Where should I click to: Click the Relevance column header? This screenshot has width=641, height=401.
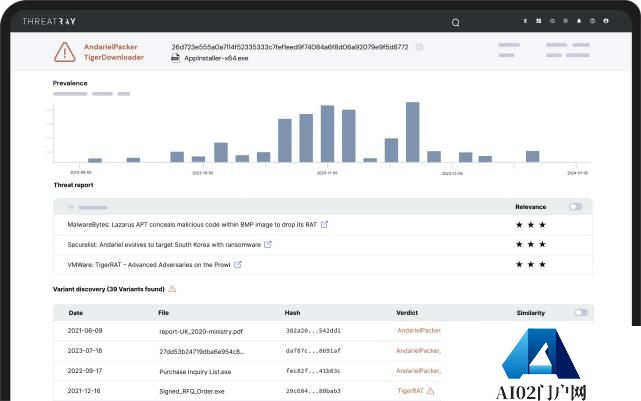531,207
